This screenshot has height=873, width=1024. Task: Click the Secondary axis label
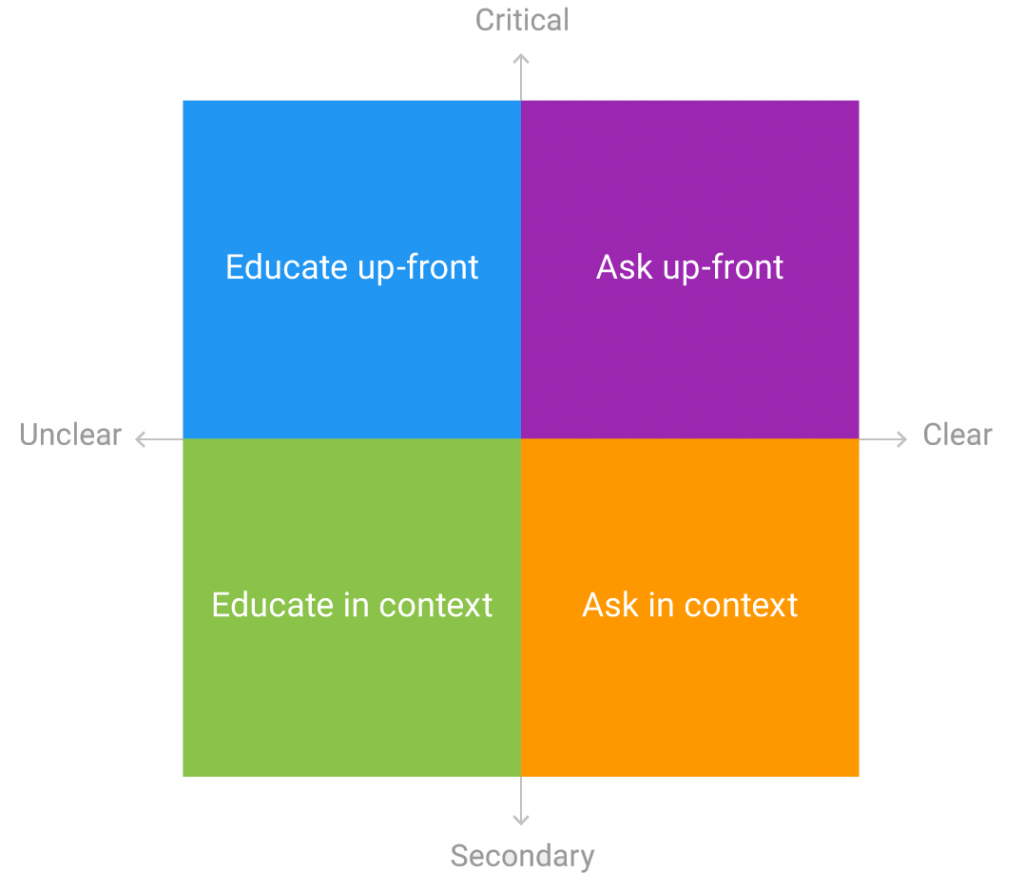point(522,856)
